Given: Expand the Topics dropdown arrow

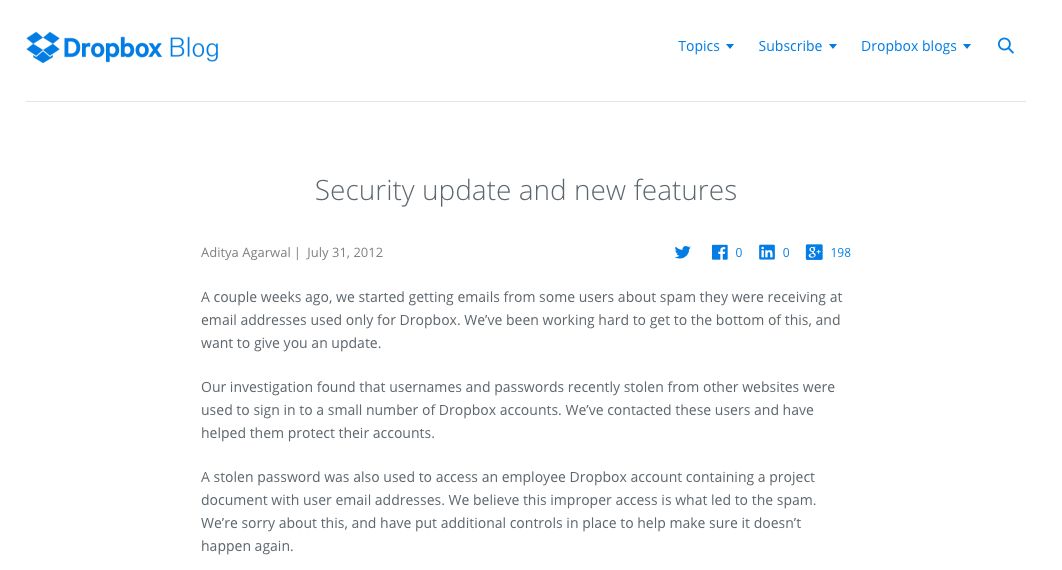Looking at the screenshot, I should tap(730, 47).
